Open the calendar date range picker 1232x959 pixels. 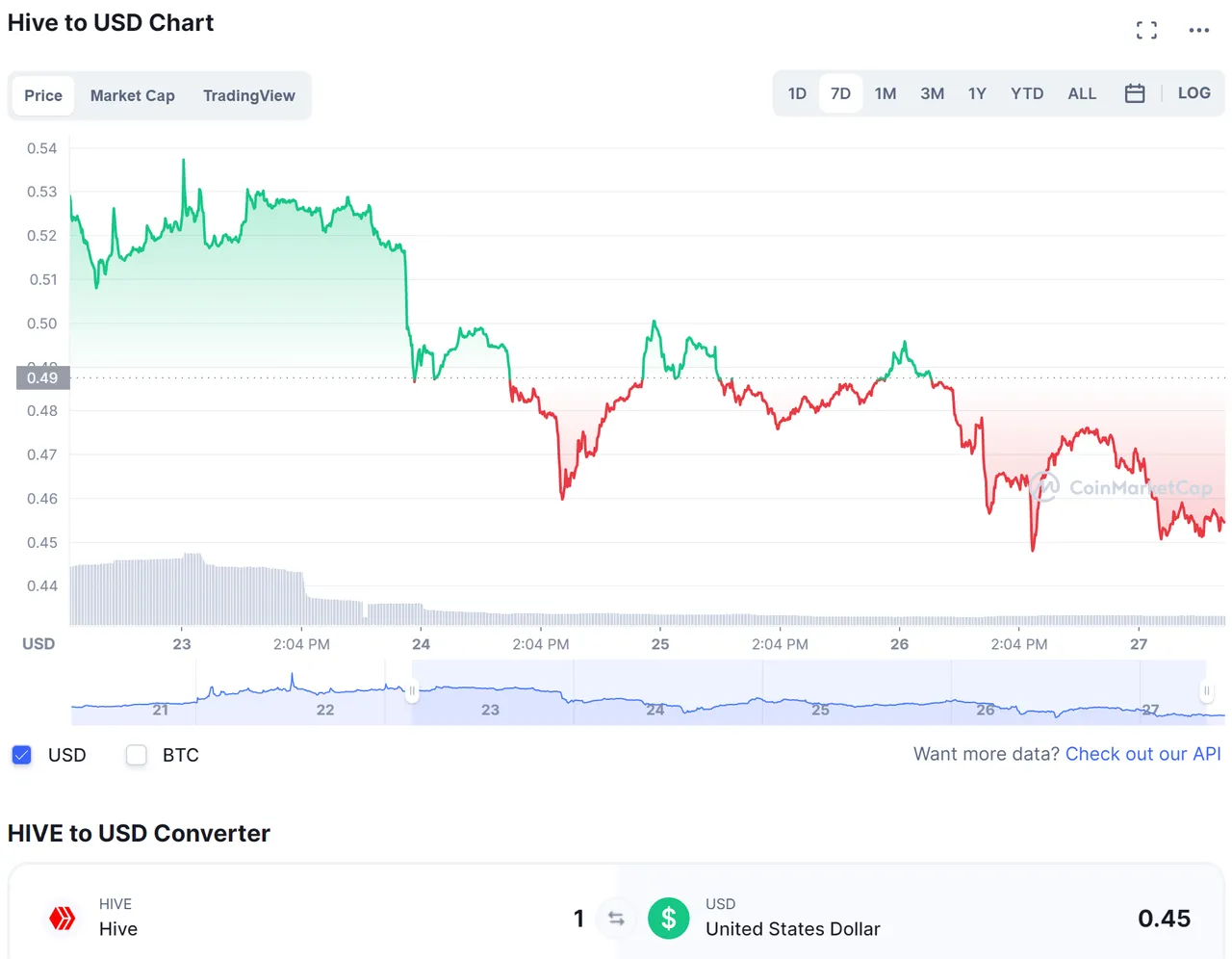[x=1135, y=93]
